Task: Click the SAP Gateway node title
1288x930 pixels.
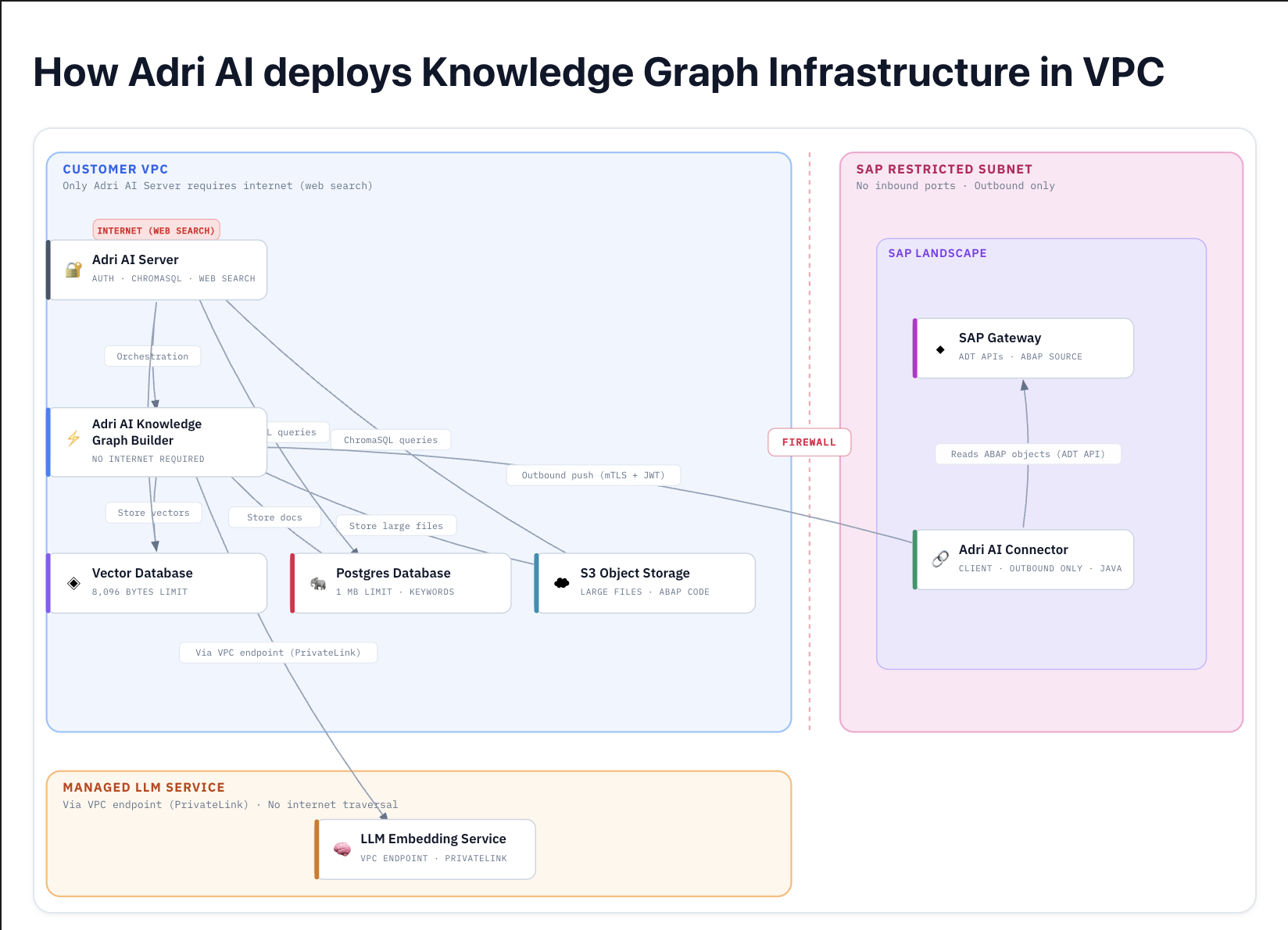Action: tap(1000, 338)
